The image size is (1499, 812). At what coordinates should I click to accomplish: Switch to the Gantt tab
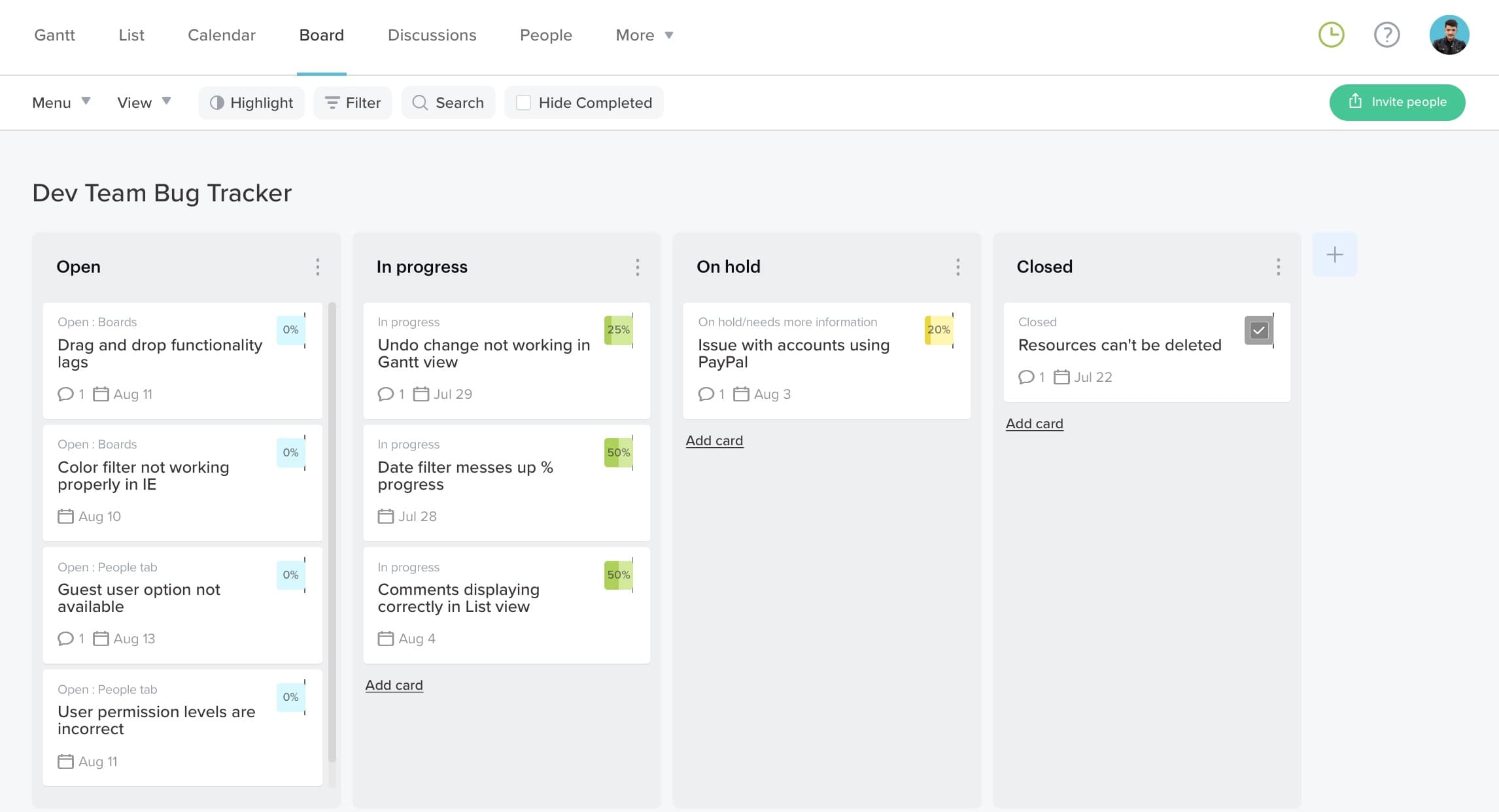tap(54, 35)
